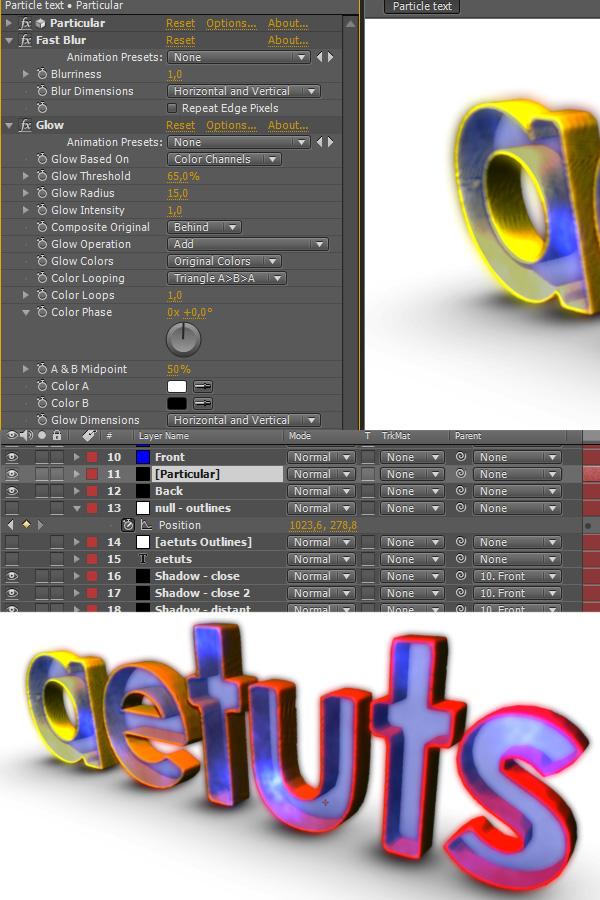Hide the Shadow - close 2 layer
This screenshot has width=600, height=900.
[12, 593]
